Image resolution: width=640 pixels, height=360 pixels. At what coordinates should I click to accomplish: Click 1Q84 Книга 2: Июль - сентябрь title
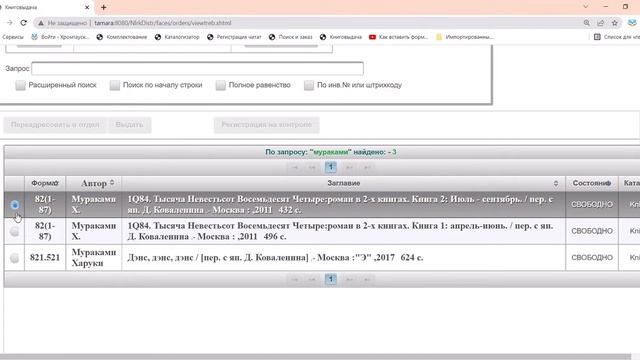[x=344, y=204]
